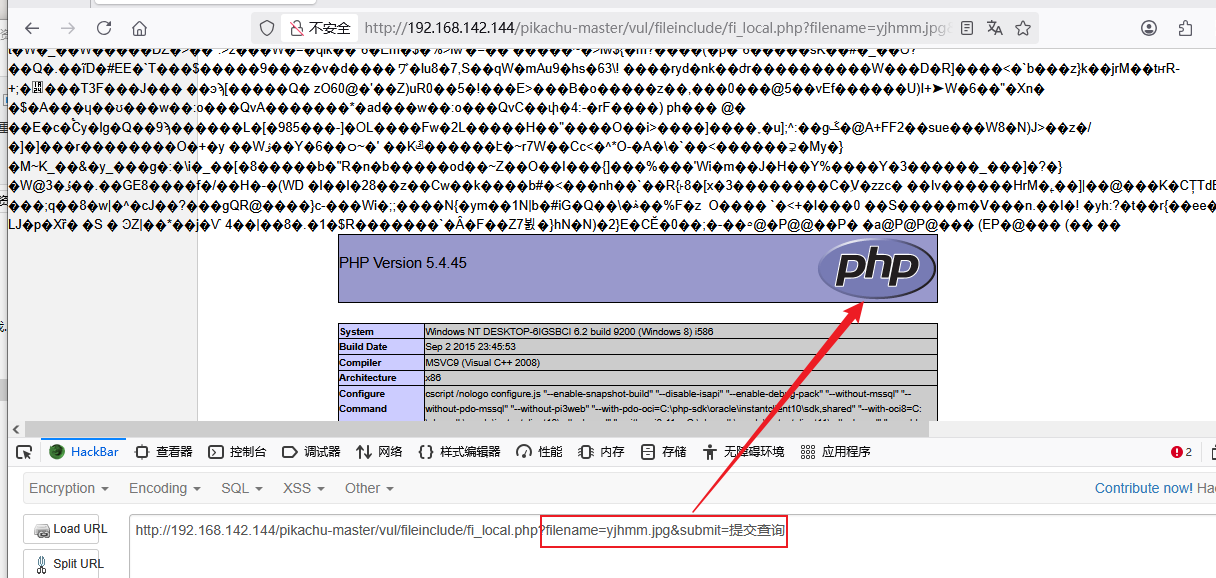Click the PHP logo on phpinfo page
Screen dimensions: 1216x578
tap(876, 269)
